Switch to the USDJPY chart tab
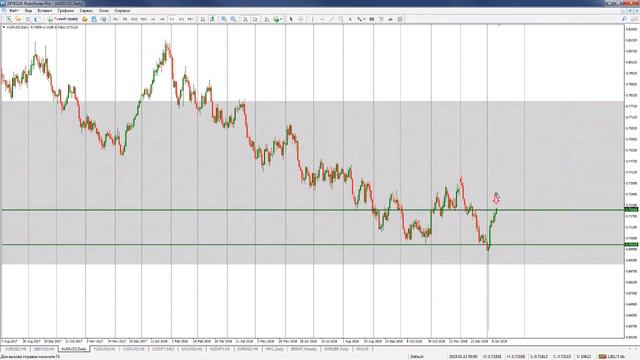The height and width of the screenshot is (360, 640). tap(163, 349)
